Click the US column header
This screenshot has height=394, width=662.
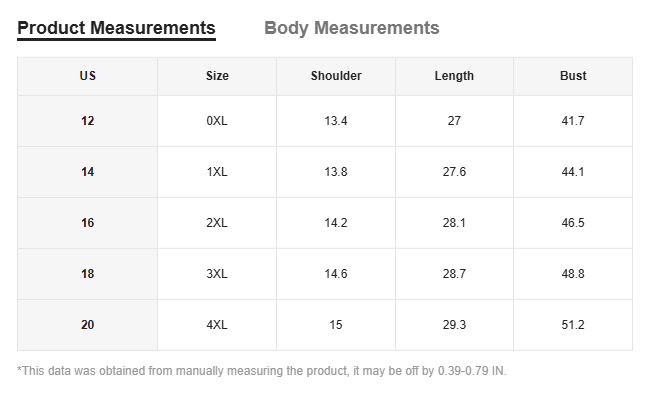tap(87, 76)
